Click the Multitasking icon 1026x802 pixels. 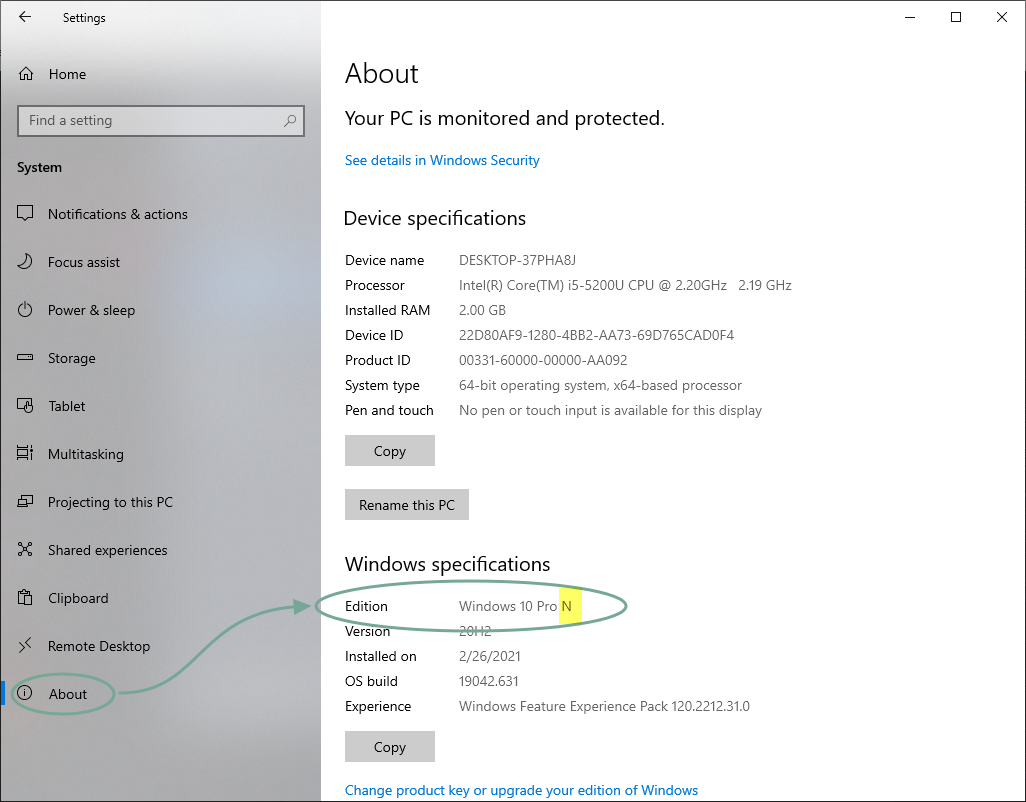pyautogui.click(x=25, y=453)
